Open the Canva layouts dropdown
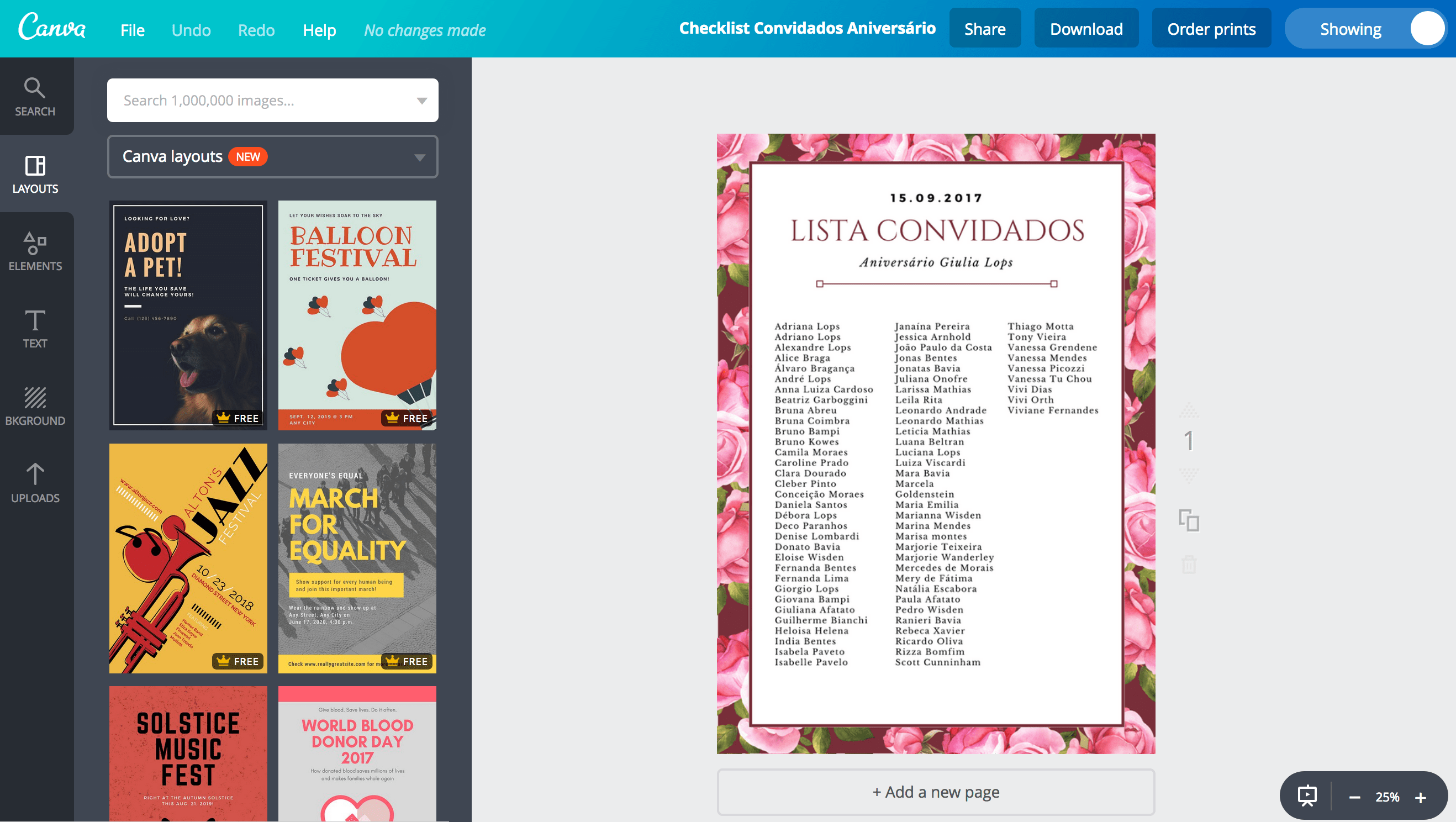The height and width of the screenshot is (822, 1456). (x=273, y=156)
